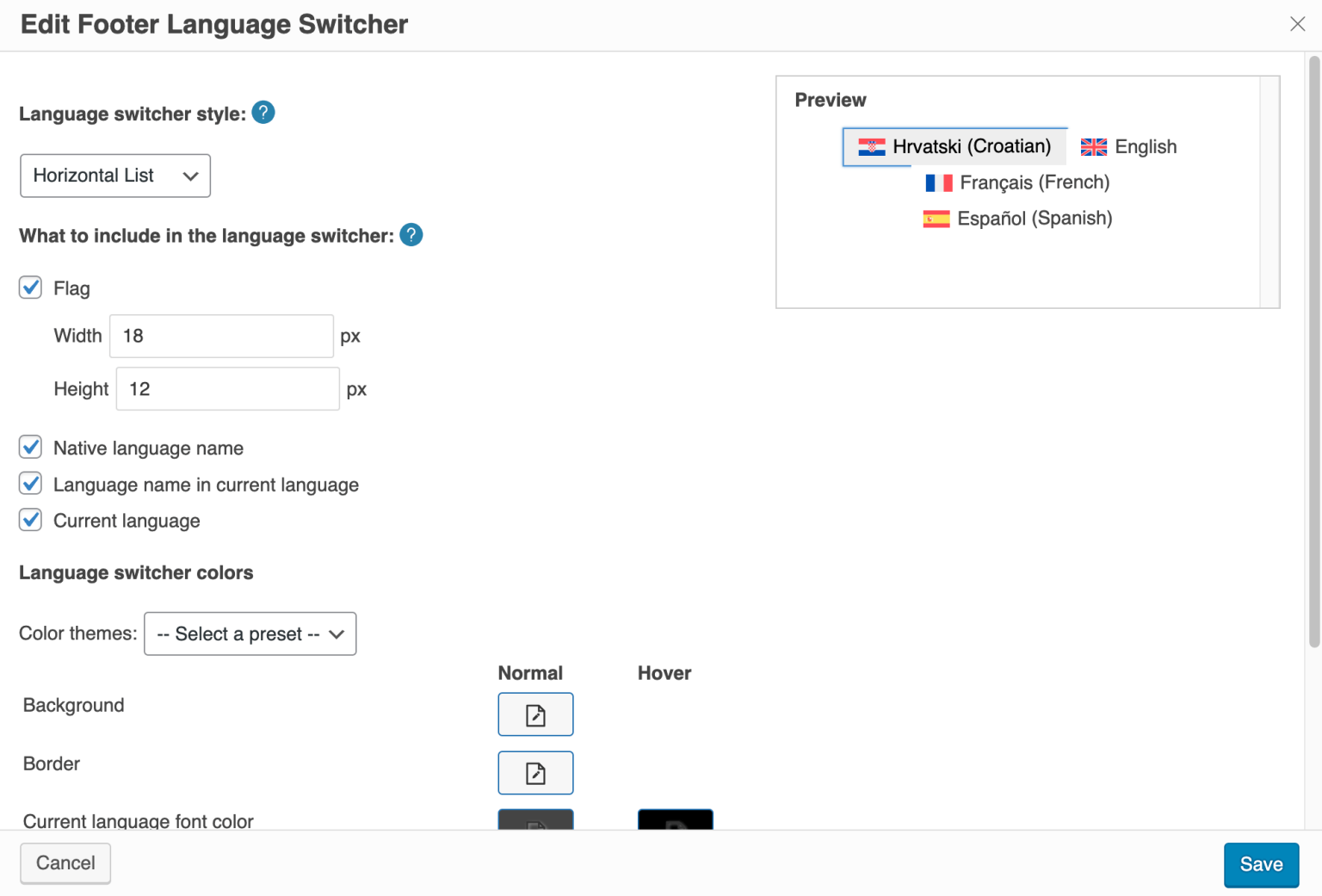Uncheck the Current language option

tap(30, 519)
